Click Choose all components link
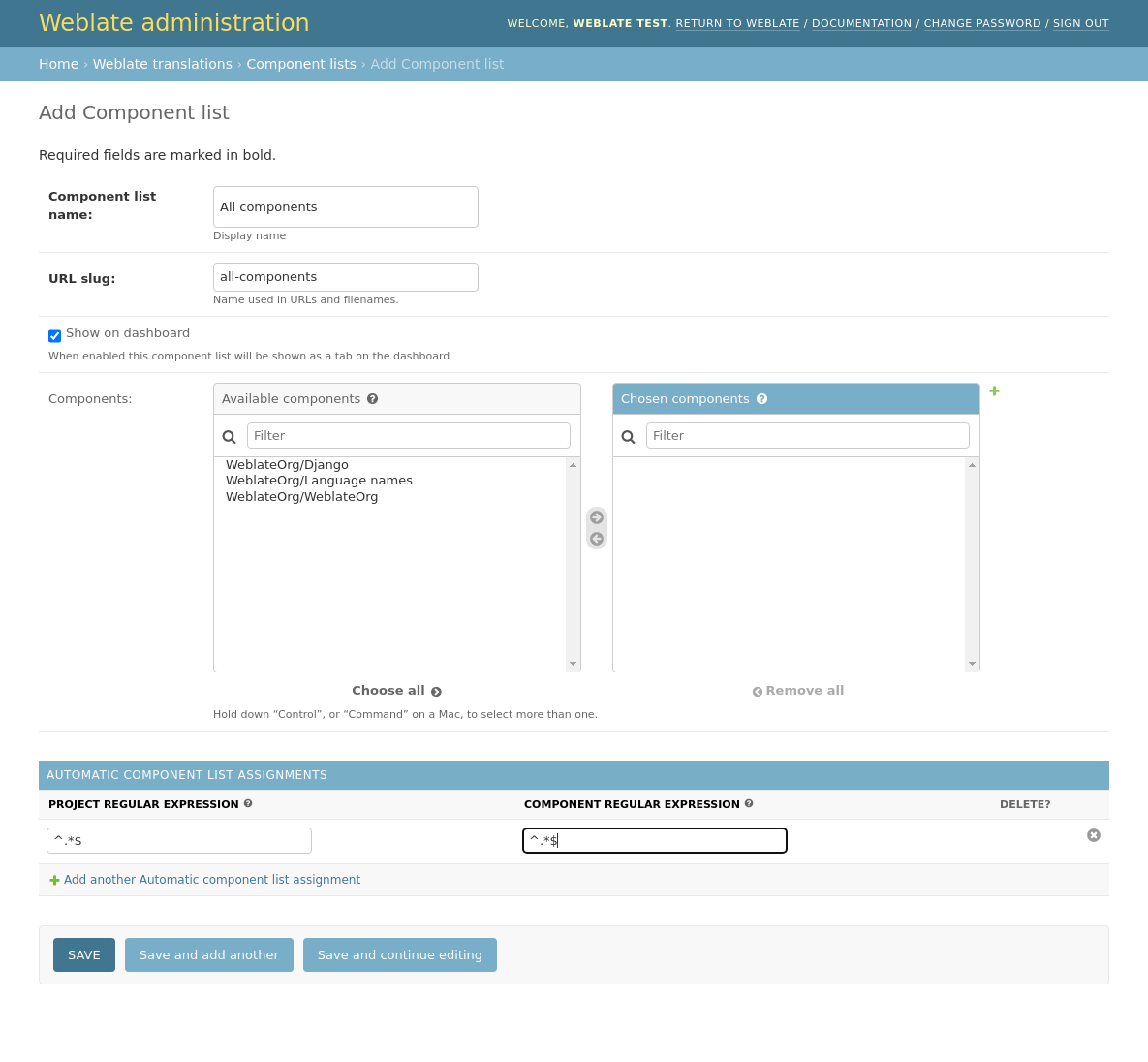 coord(397,691)
